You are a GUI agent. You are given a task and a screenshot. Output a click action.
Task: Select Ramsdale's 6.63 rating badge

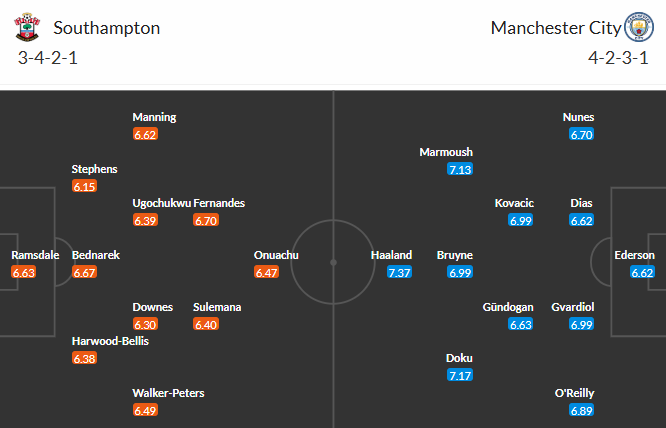(x=24, y=272)
